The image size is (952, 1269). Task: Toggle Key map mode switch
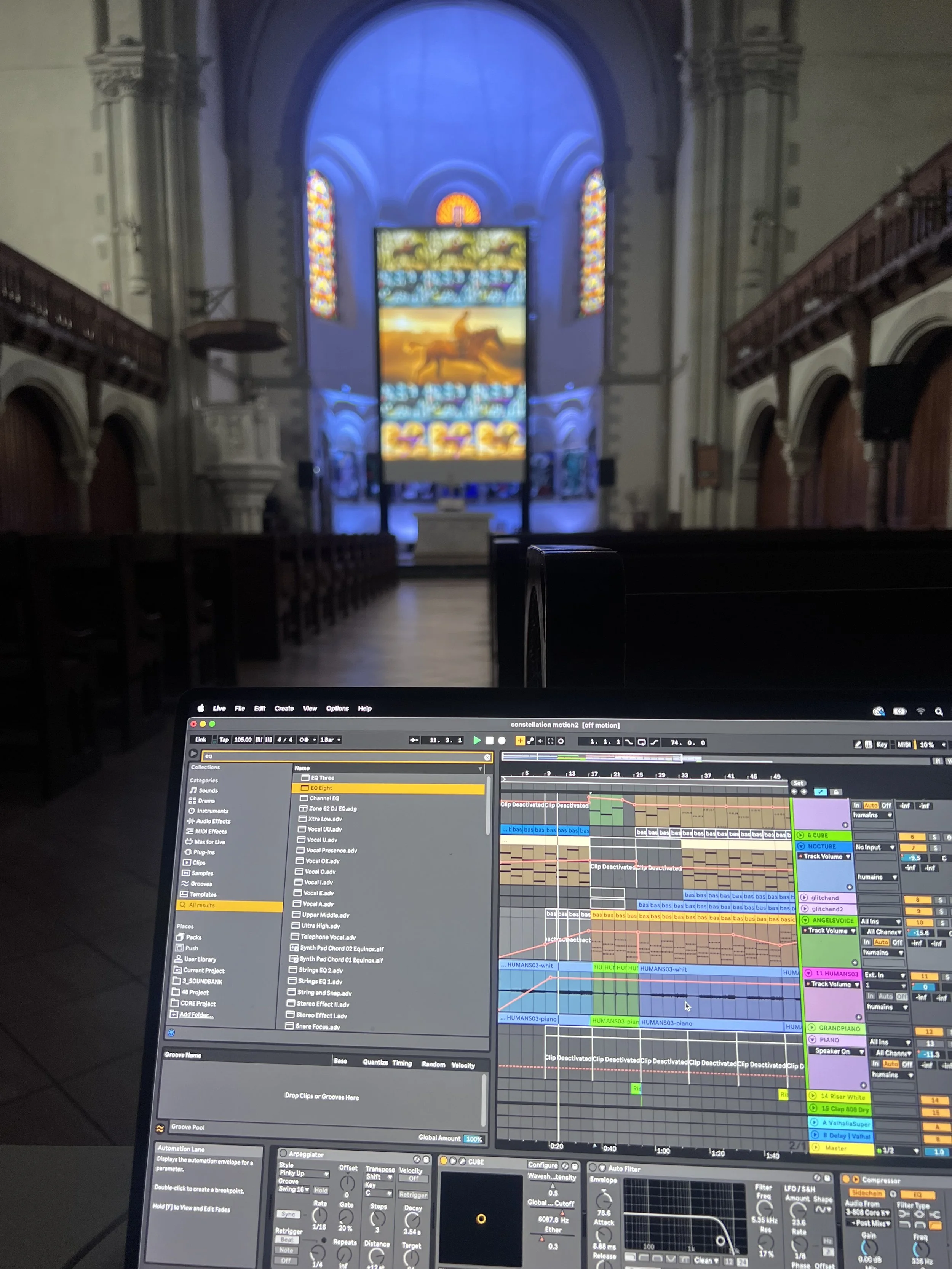tap(882, 744)
